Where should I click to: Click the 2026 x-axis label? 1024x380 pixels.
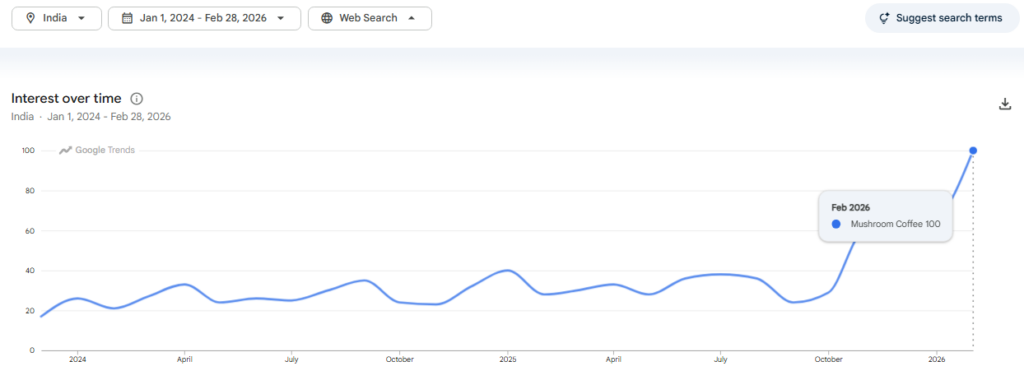936,359
